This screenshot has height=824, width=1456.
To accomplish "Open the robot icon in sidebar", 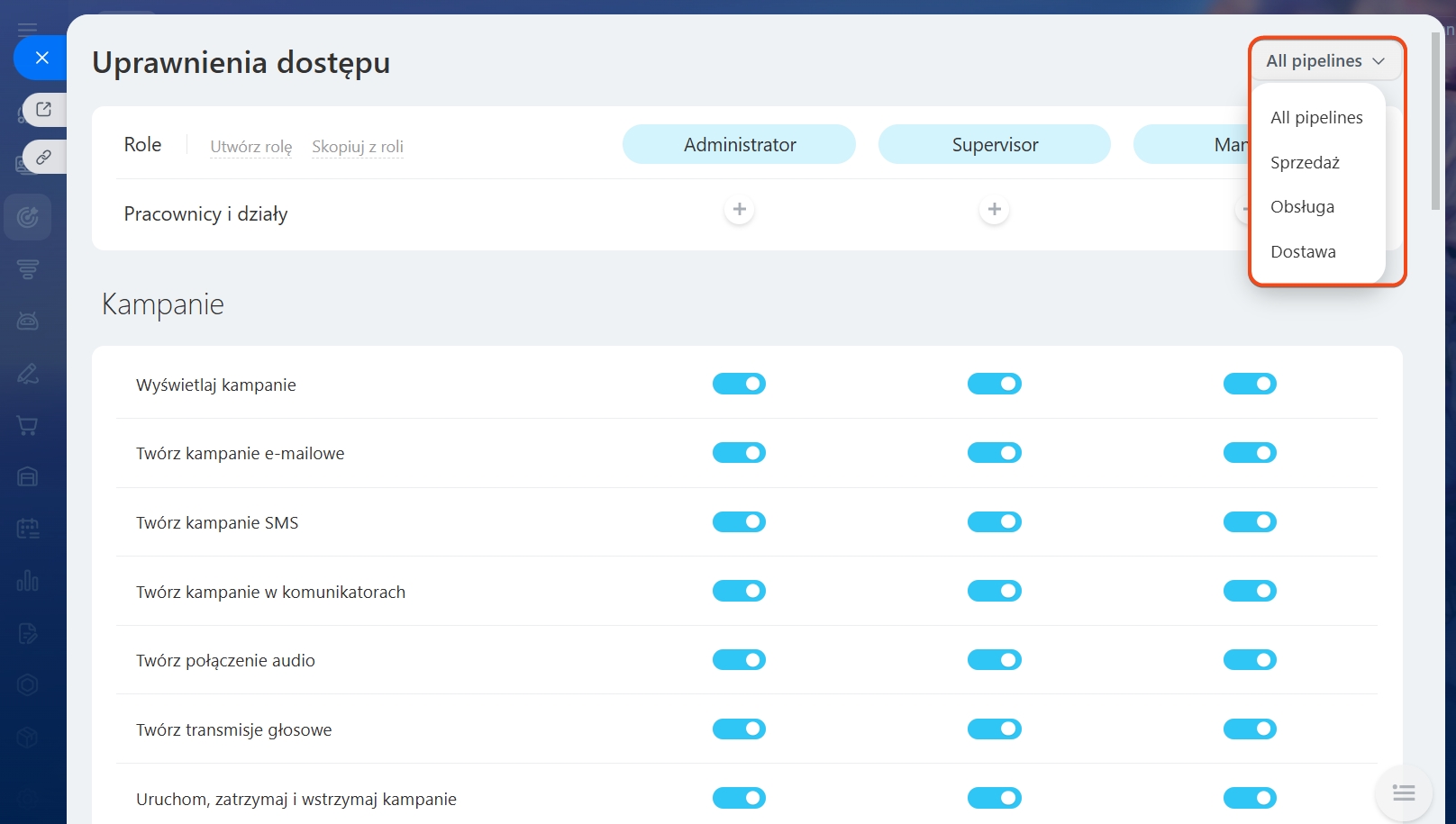I will [28, 321].
